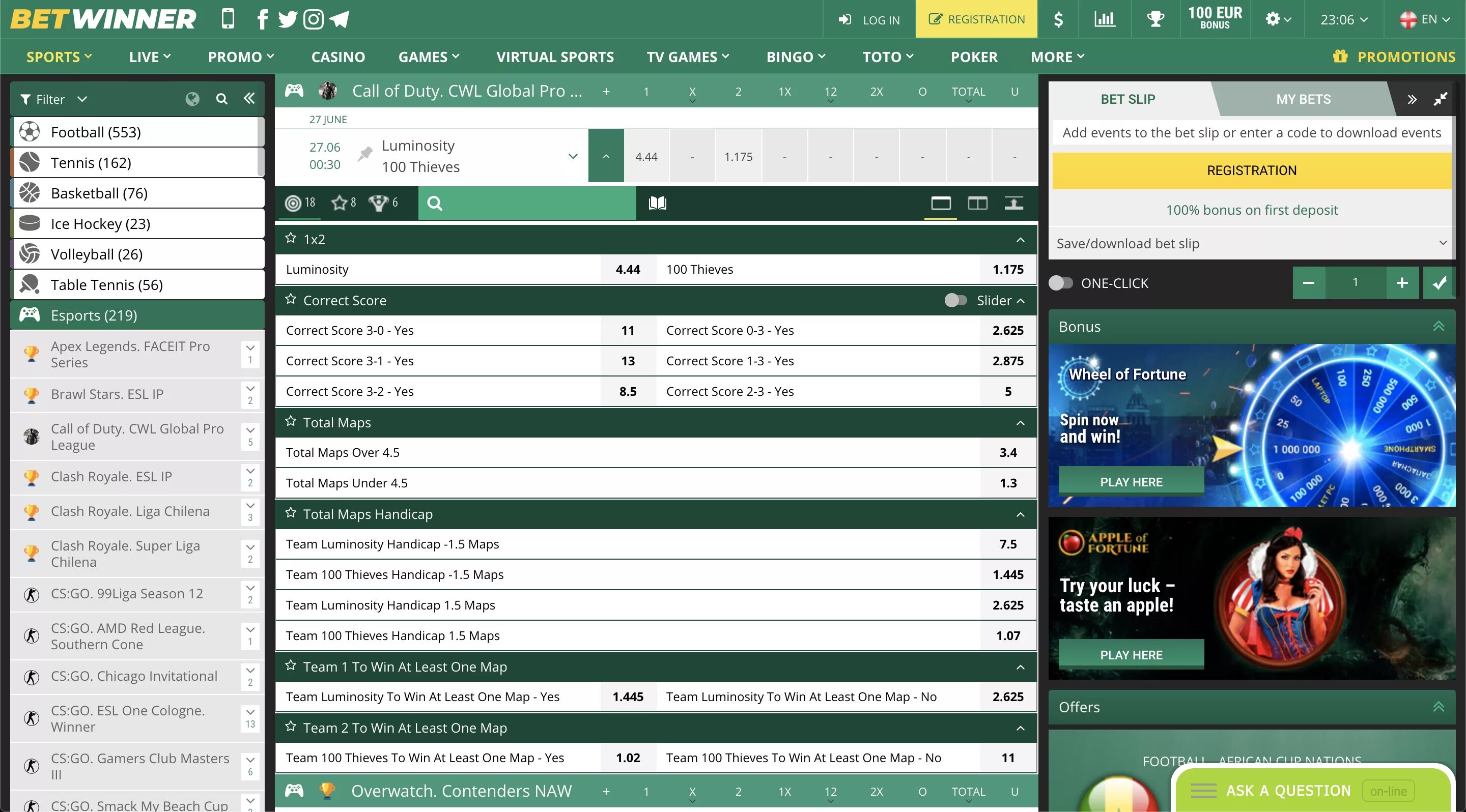Screen dimensions: 1466x812
Task: Expand bet slip with double chevron icon
Action: 1412,100
